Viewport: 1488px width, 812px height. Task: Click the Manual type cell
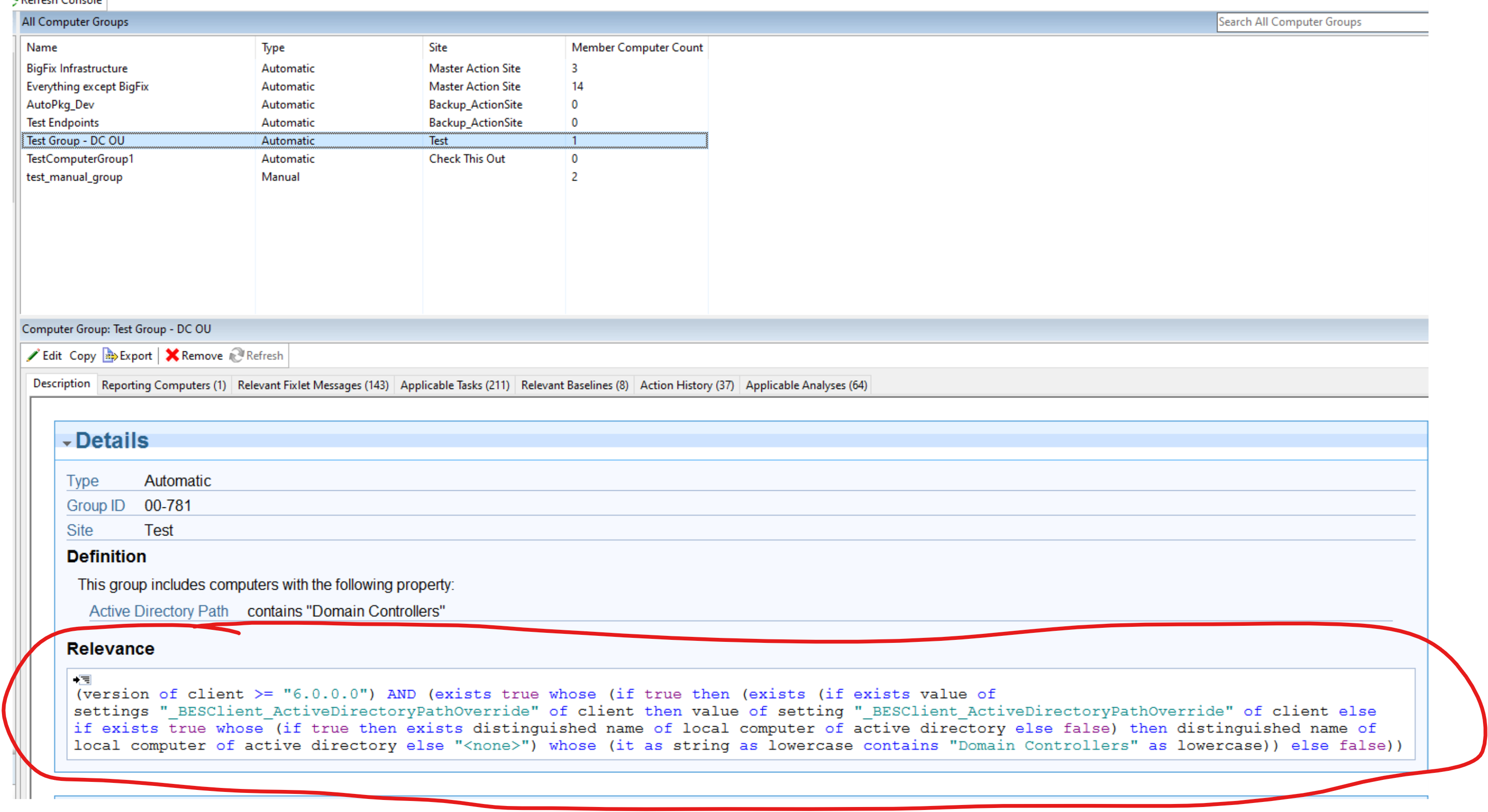click(x=280, y=177)
